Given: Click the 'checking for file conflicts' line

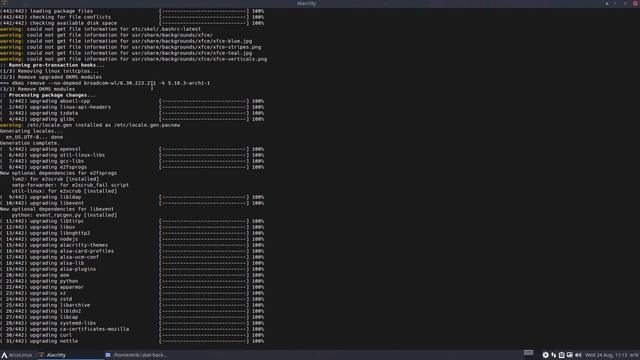Looking at the screenshot, I should tap(132, 17).
